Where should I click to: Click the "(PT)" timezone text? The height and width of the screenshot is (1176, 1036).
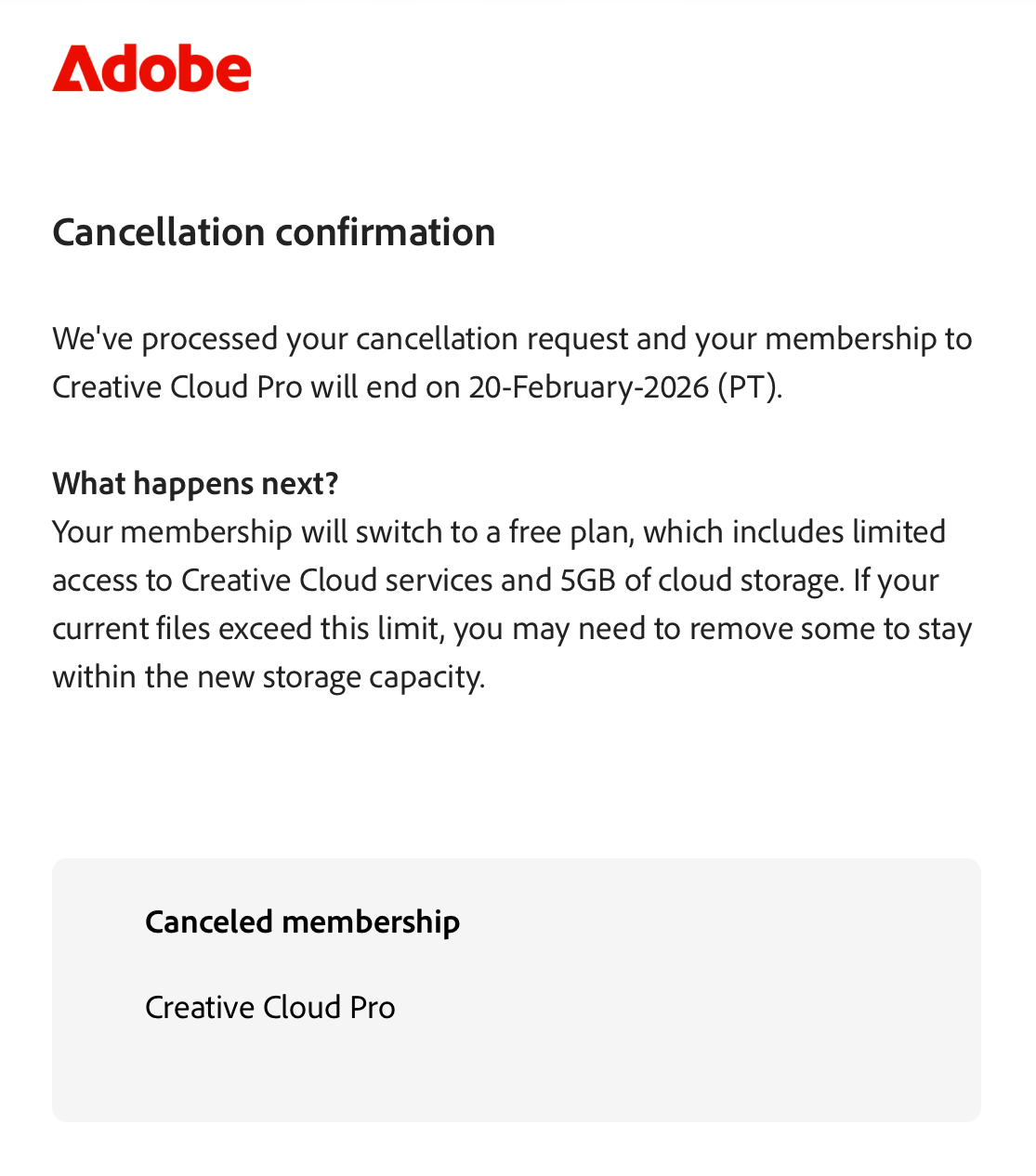point(750,387)
